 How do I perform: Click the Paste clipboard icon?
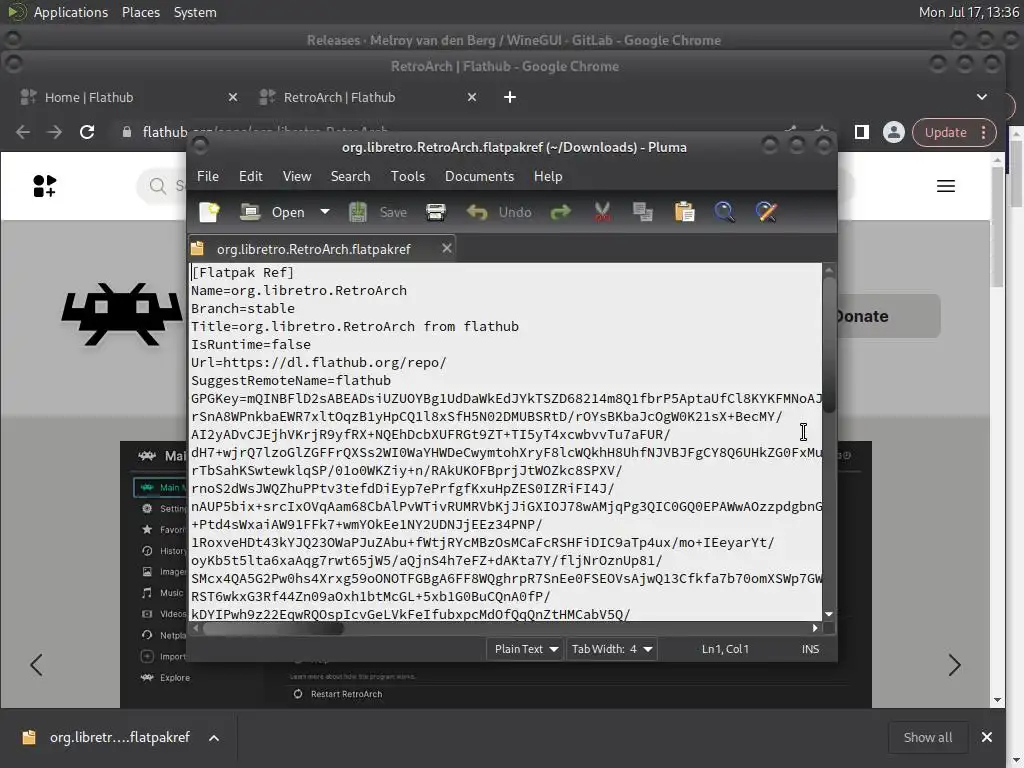(684, 212)
